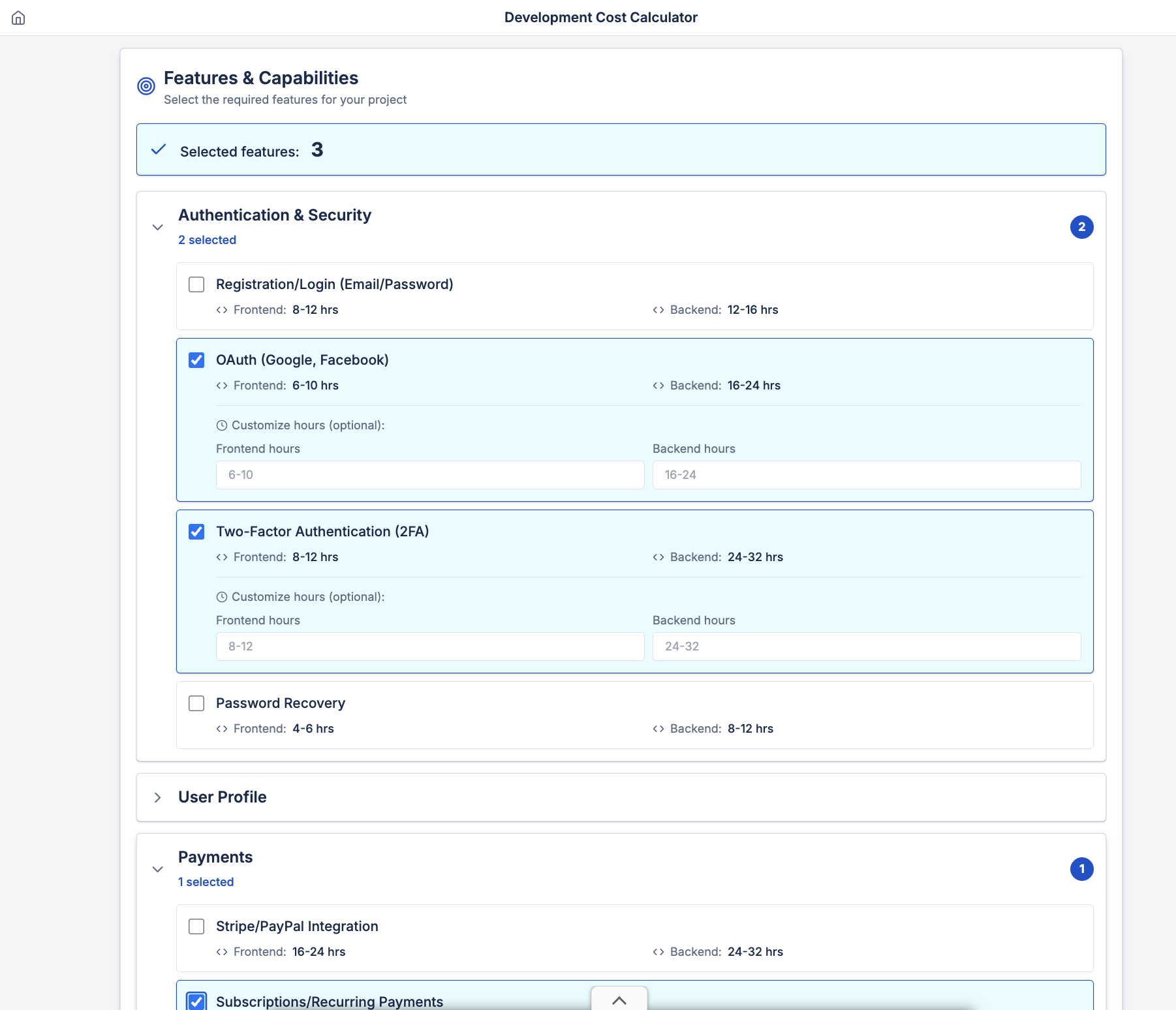Click the code icon beside OAuth backend hours
The height and width of the screenshot is (1010, 1176).
click(x=657, y=386)
